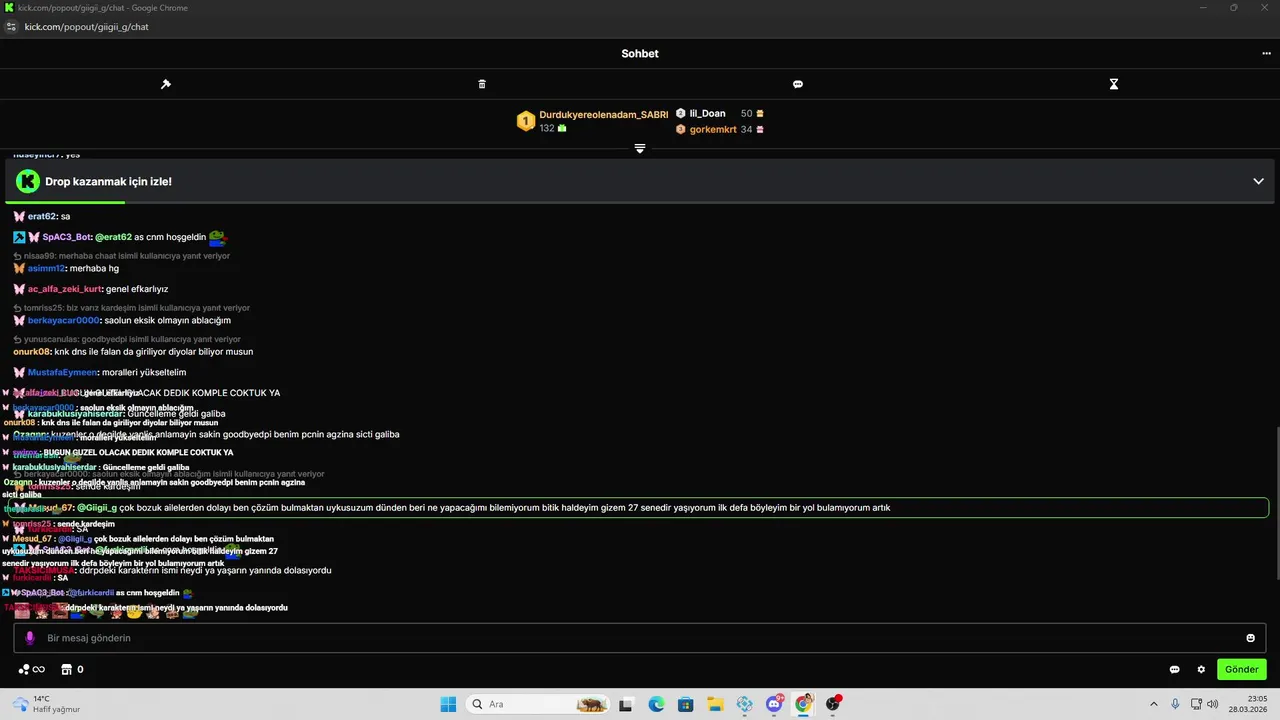Click leaderboard user Durdukyereolenadam_SABRI
The image size is (1280, 720).
pyautogui.click(x=604, y=115)
